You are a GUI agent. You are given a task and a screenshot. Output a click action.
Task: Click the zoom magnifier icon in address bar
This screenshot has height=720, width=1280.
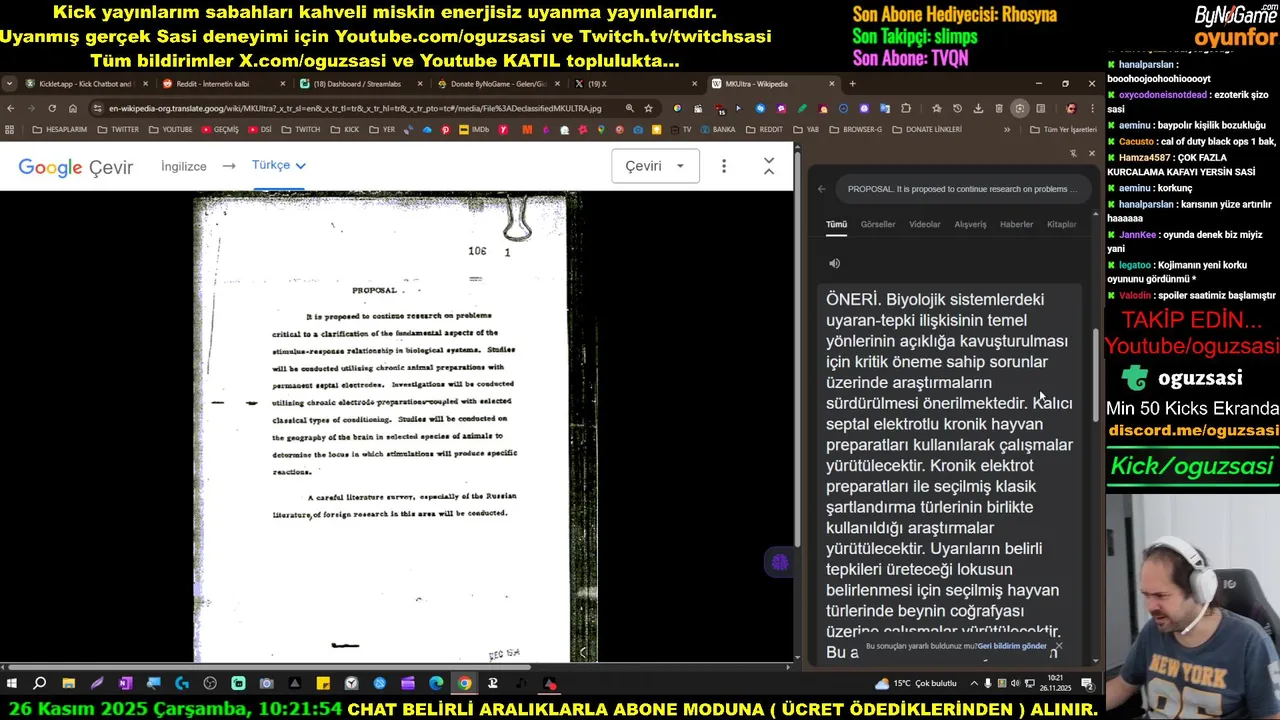(x=629, y=108)
